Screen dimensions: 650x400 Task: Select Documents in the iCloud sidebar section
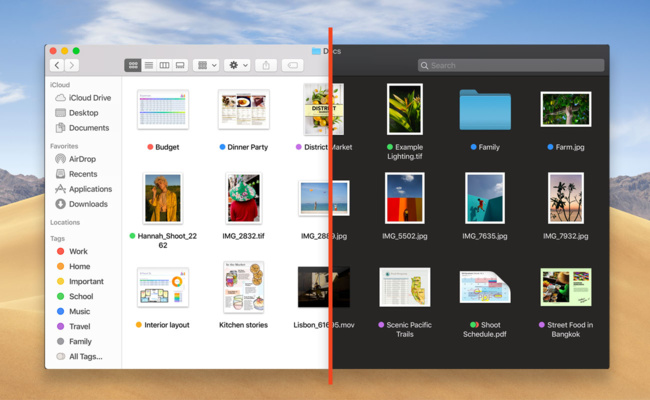pyautogui.click(x=88, y=128)
